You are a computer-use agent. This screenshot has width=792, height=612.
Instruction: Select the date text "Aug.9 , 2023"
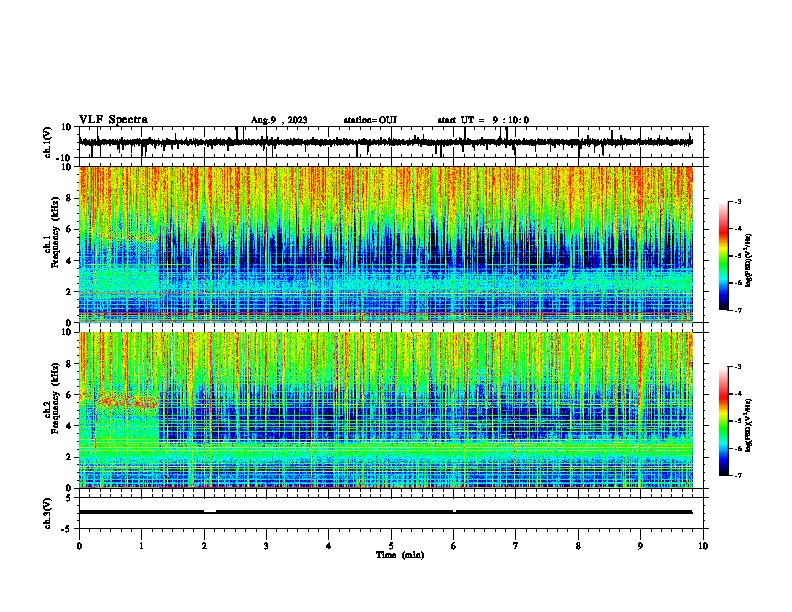click(x=279, y=120)
